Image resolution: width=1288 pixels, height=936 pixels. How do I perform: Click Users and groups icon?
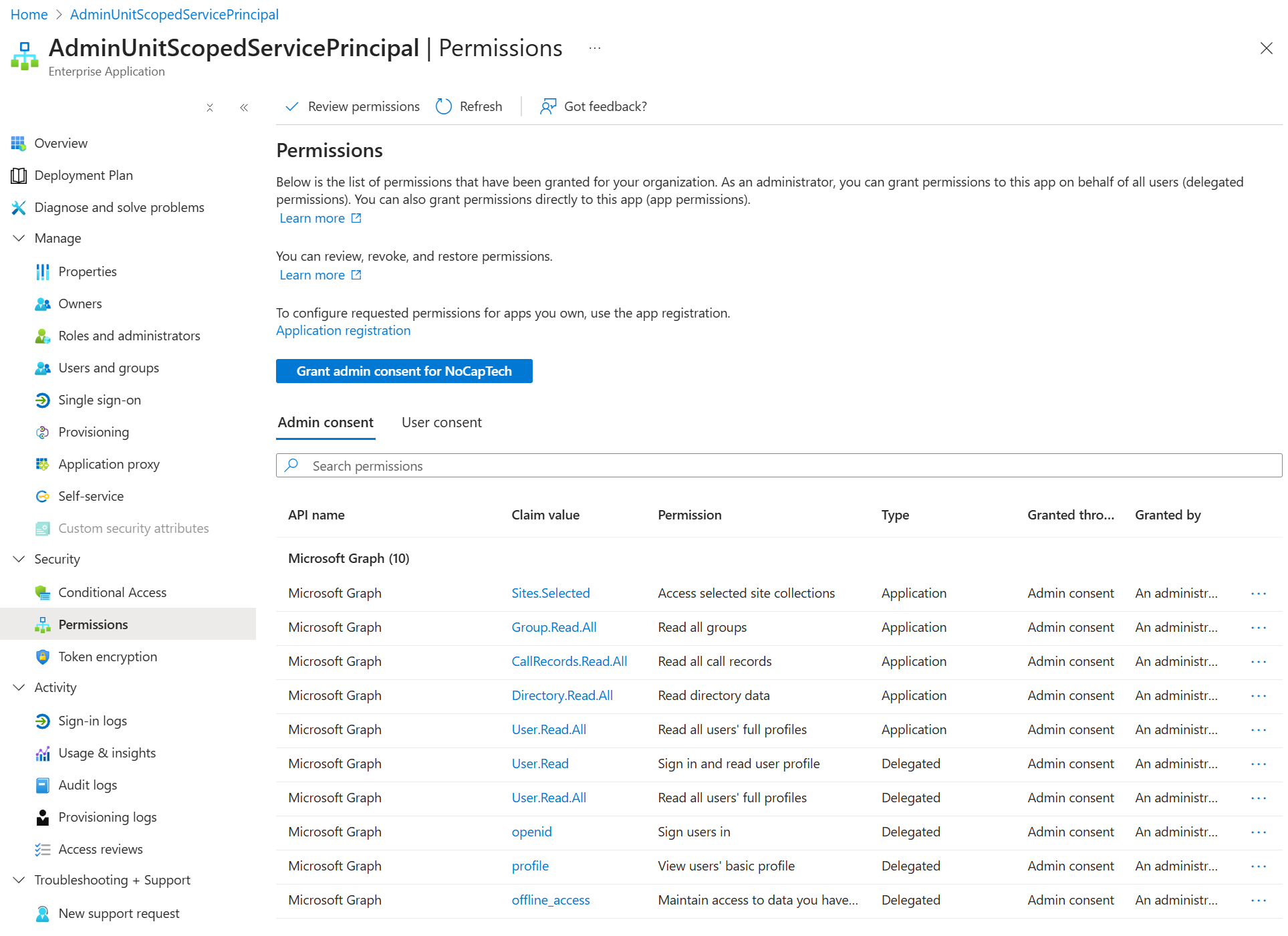43,368
